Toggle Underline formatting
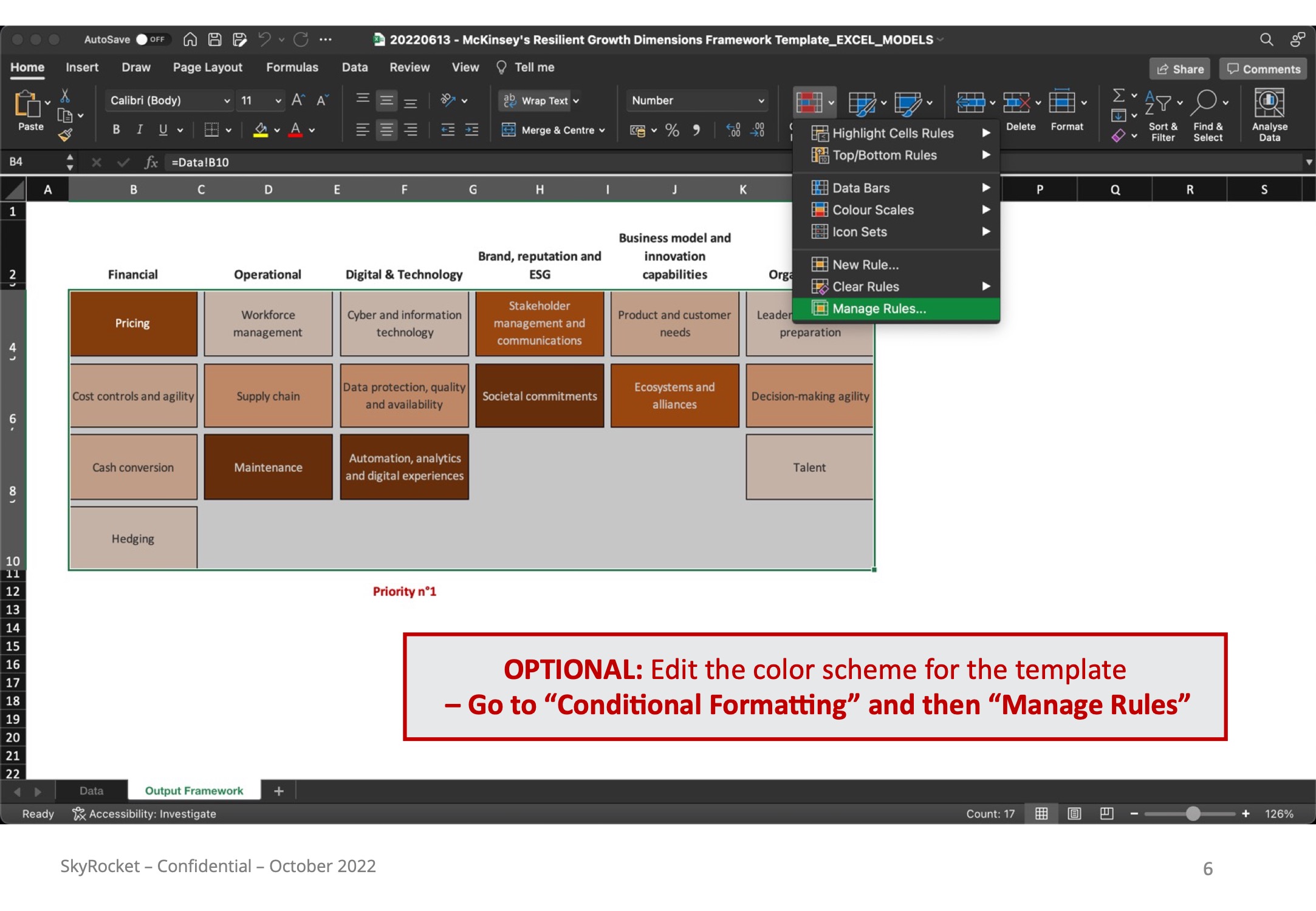 pyautogui.click(x=163, y=129)
